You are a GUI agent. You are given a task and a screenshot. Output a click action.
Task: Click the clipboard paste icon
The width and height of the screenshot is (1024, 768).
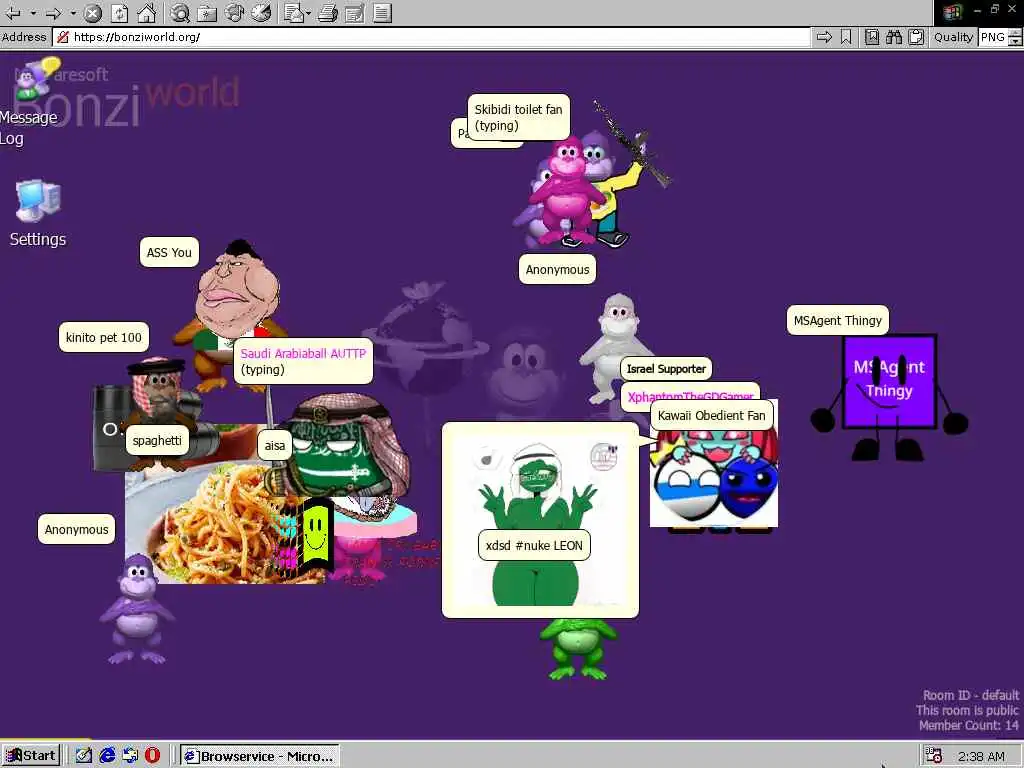916,37
